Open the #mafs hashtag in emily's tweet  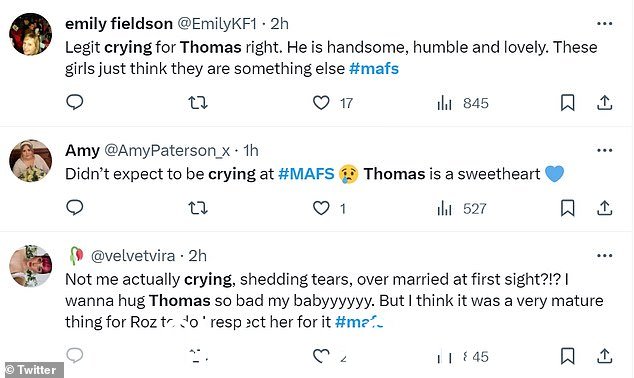[x=374, y=69]
